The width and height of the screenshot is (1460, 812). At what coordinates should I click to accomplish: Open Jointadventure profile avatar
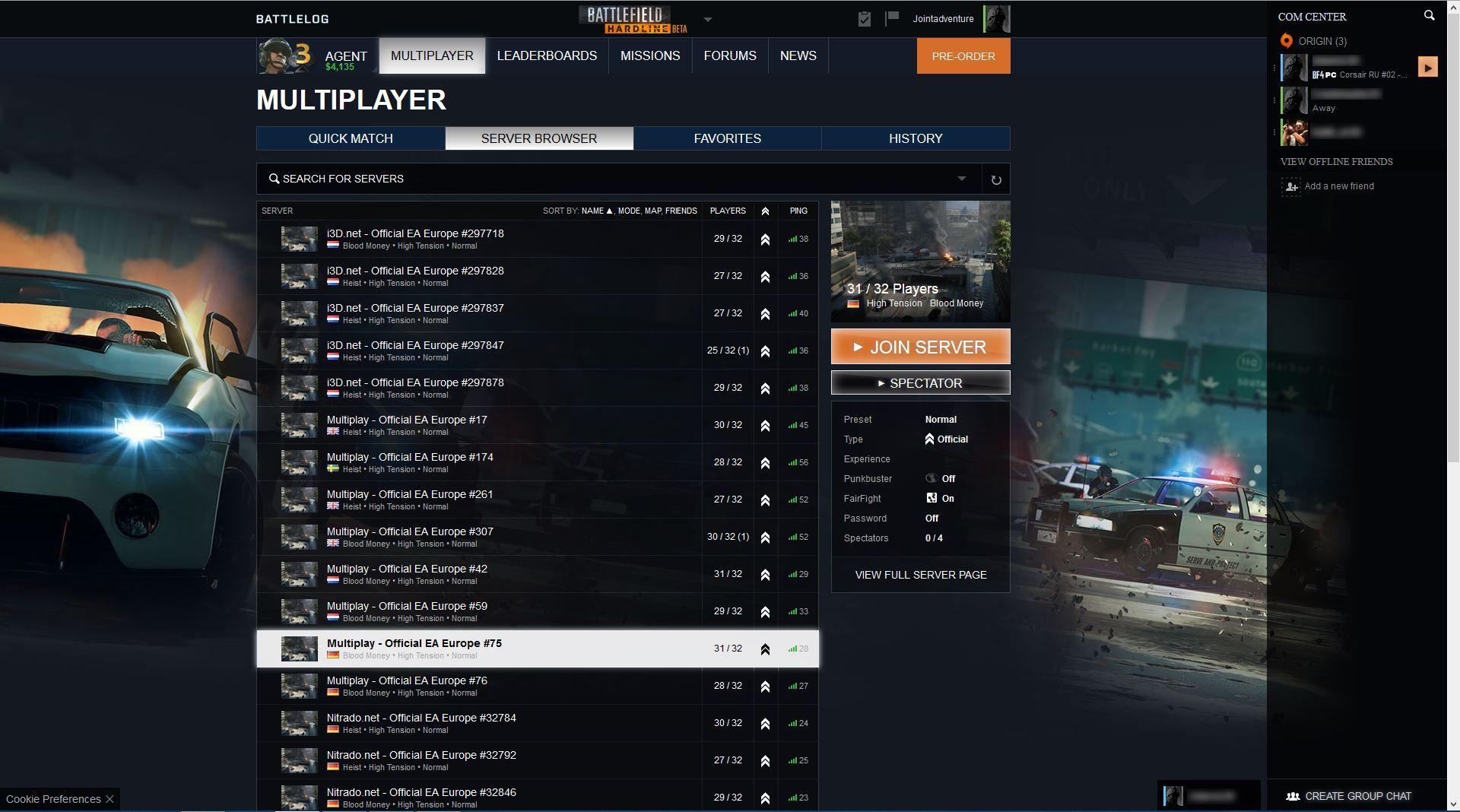coord(997,19)
